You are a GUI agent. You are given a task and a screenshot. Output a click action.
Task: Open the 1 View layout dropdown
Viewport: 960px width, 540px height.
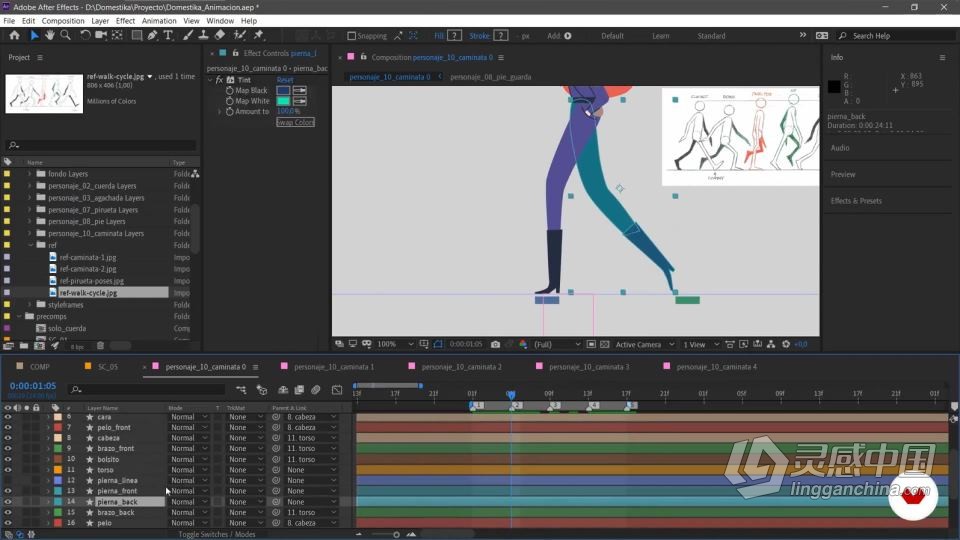(x=700, y=344)
